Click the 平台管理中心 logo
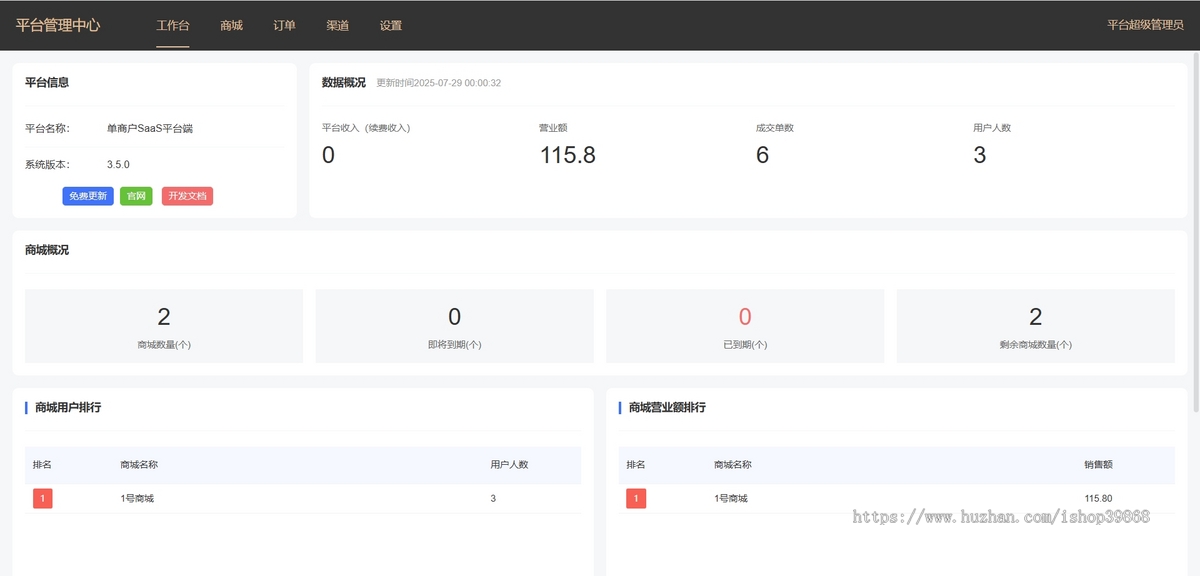 (x=62, y=25)
